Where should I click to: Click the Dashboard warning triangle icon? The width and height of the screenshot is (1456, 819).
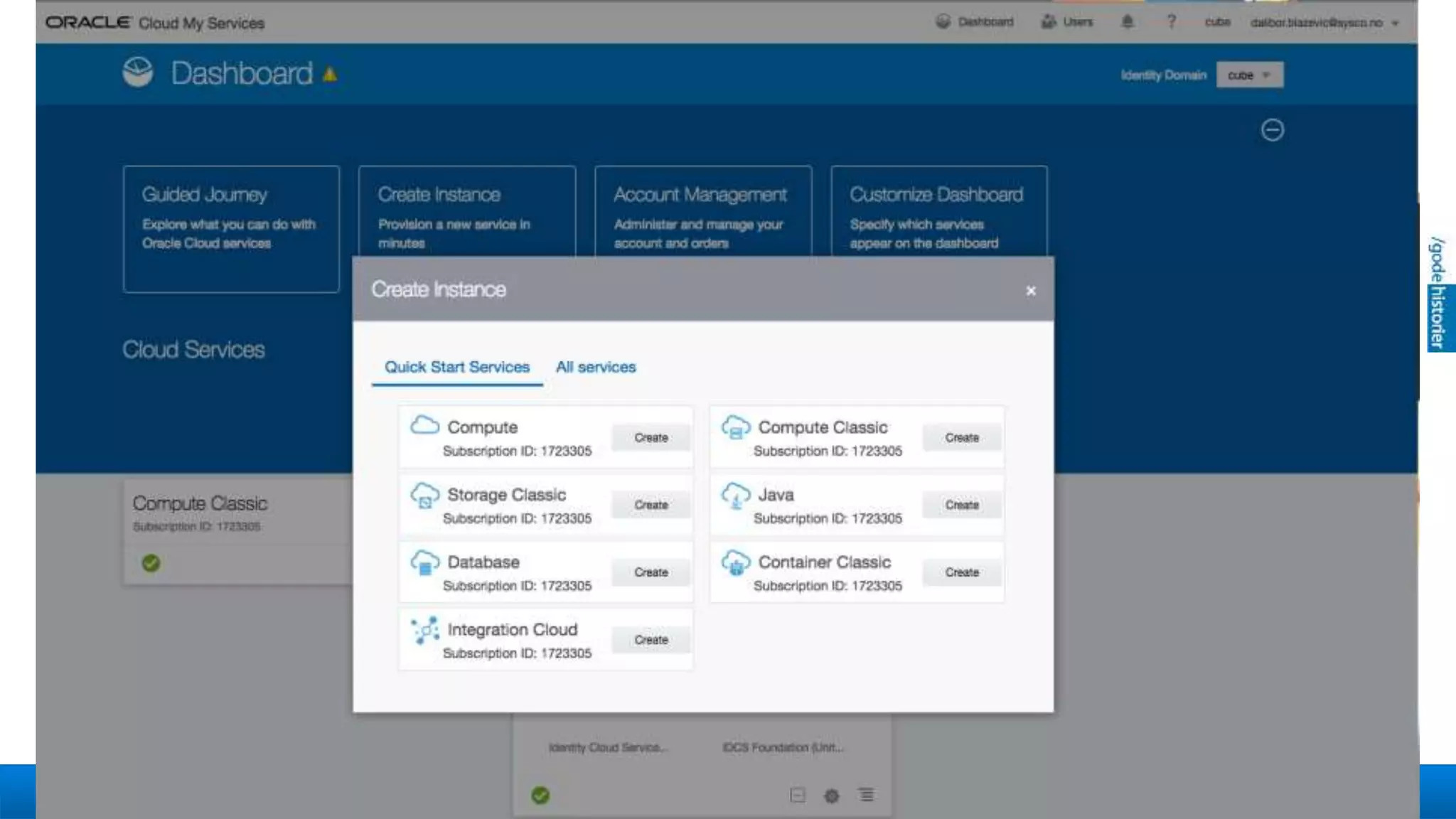[x=330, y=74]
